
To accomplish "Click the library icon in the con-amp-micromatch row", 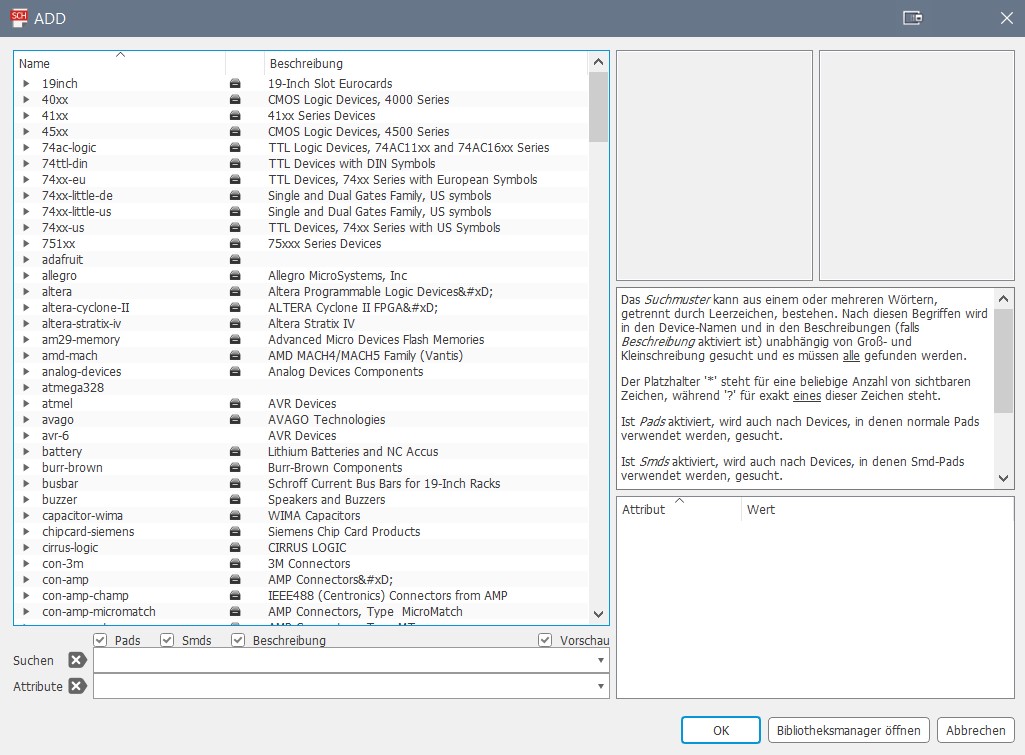I will pyautogui.click(x=235, y=612).
